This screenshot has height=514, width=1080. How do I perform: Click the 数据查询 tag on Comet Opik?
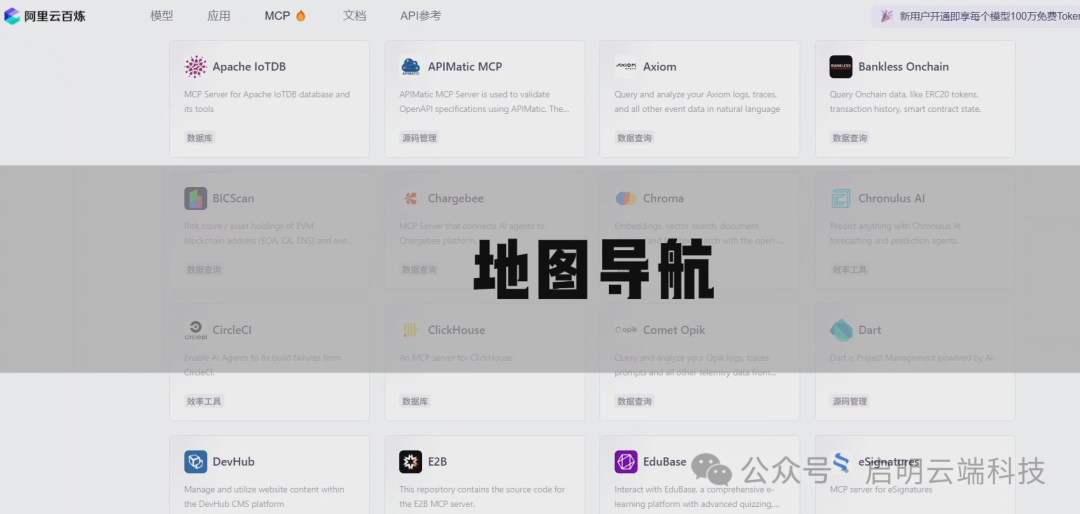click(x=634, y=401)
